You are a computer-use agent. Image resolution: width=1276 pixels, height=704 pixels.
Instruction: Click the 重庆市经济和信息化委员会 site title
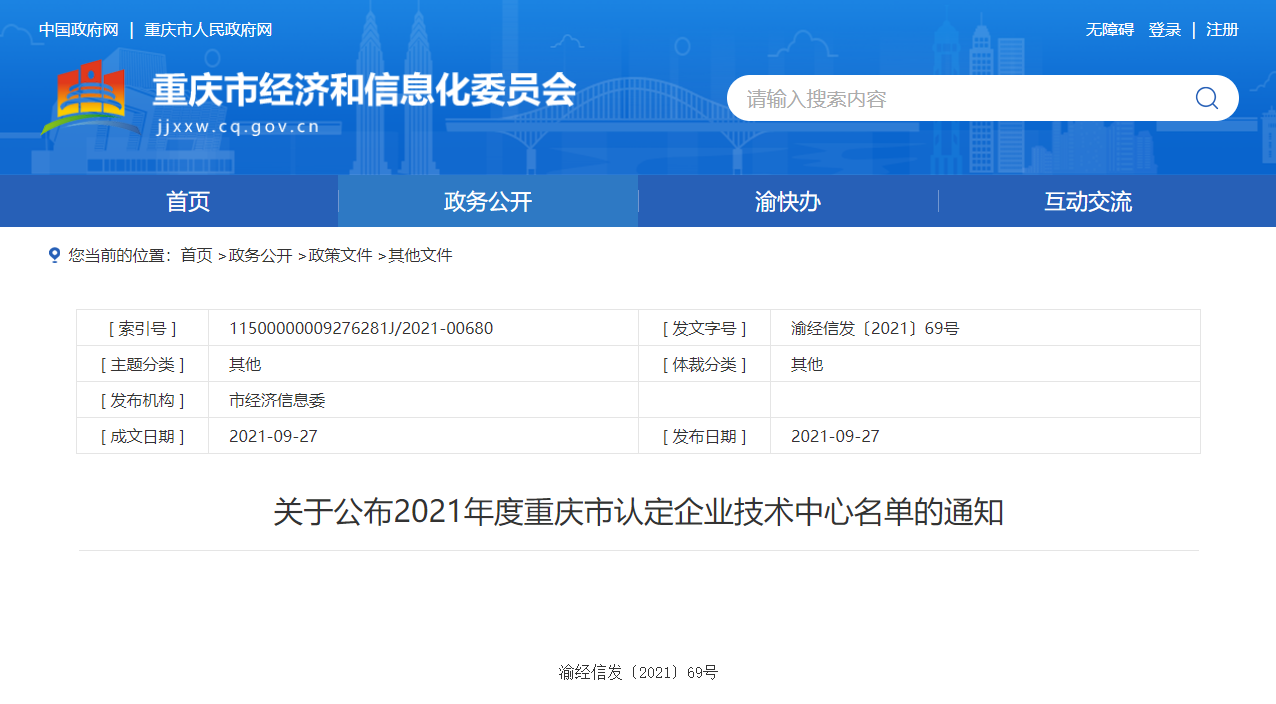coord(364,92)
